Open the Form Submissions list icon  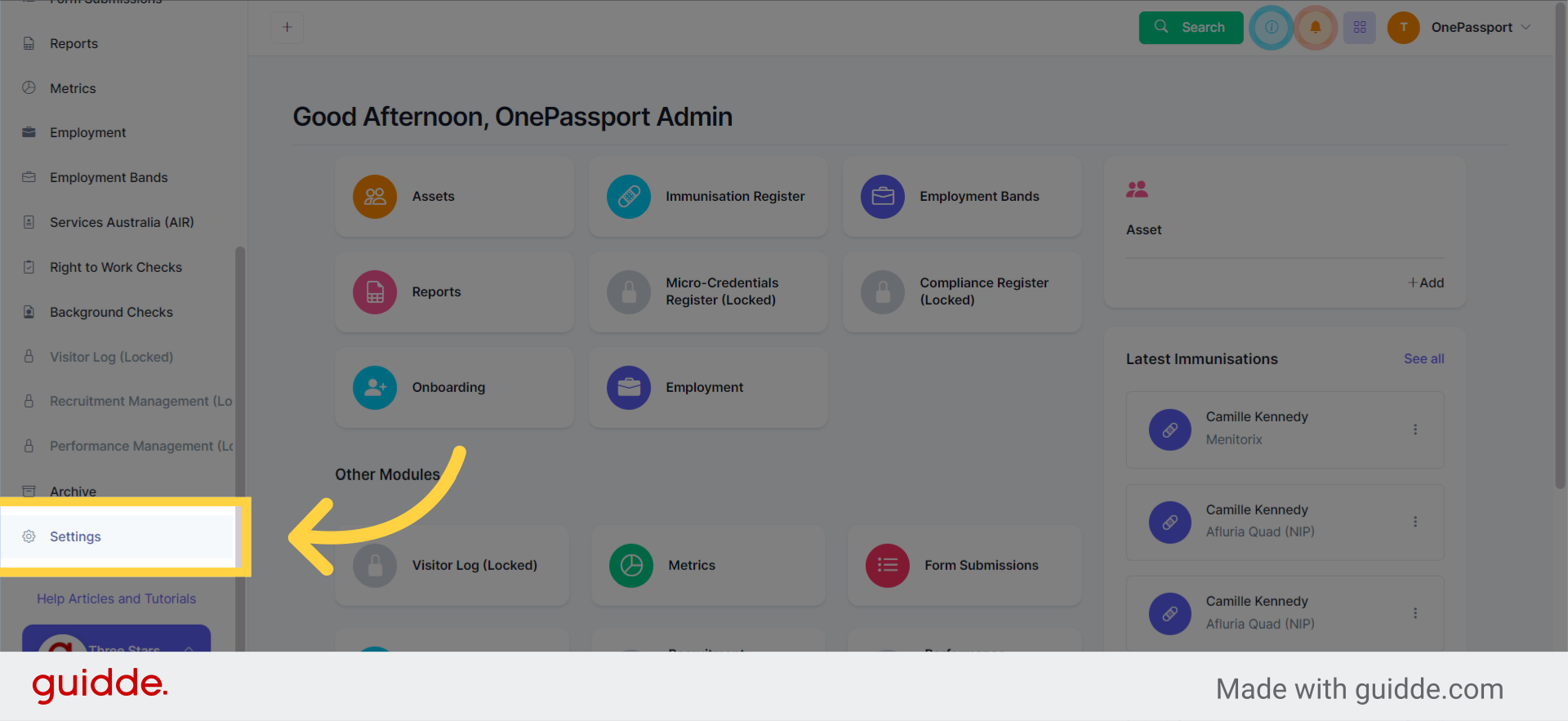tap(887, 565)
